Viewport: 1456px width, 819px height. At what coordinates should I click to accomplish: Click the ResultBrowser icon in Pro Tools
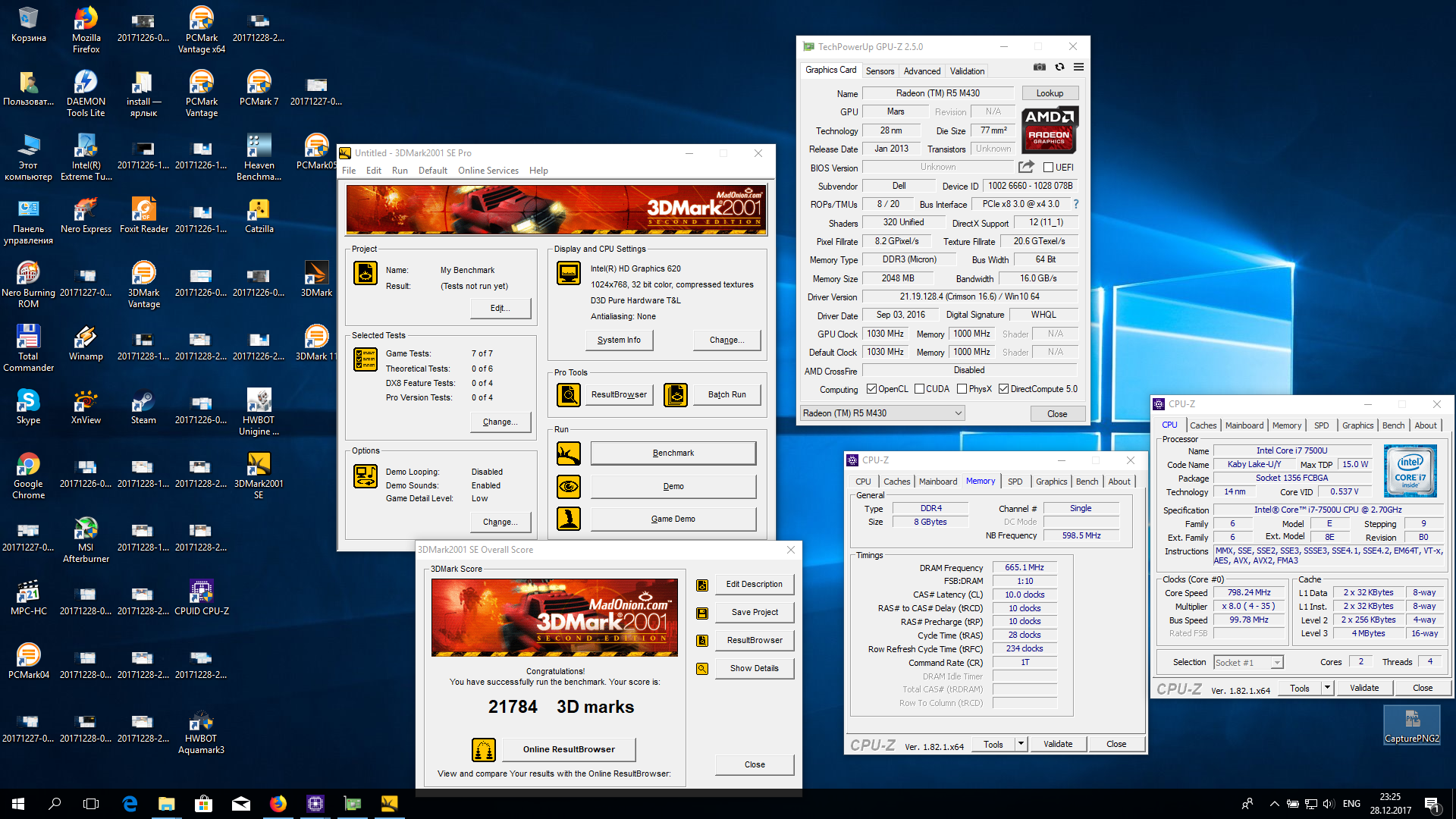tap(569, 394)
